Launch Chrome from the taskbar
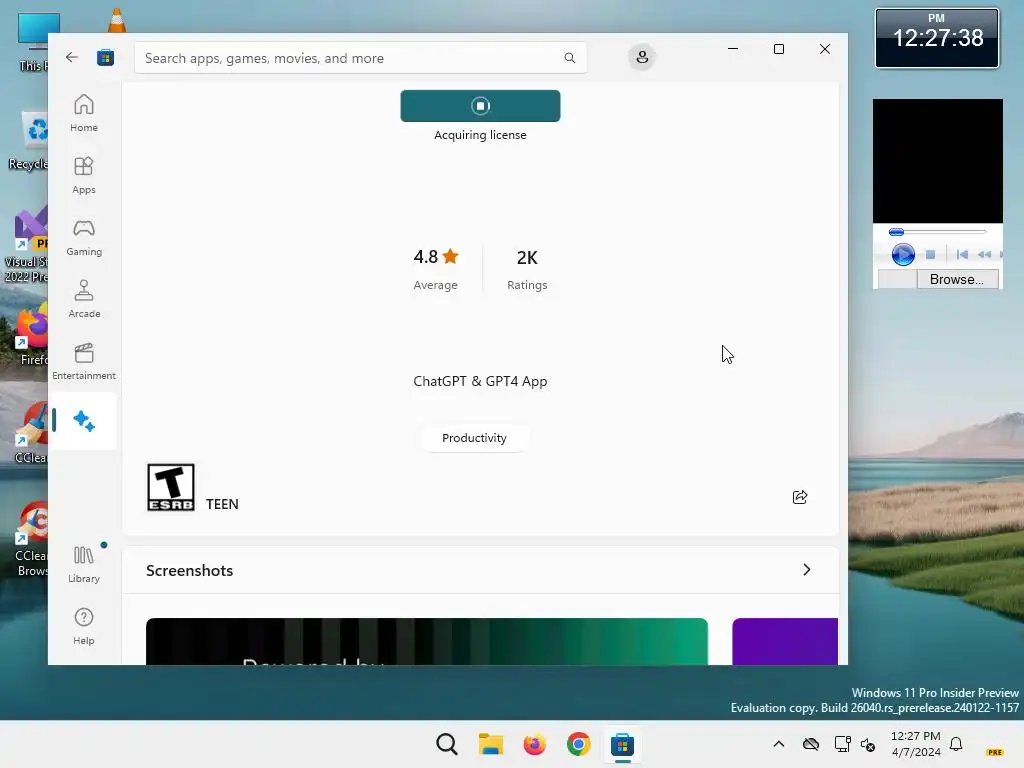This screenshot has height=768, width=1024. (x=578, y=744)
